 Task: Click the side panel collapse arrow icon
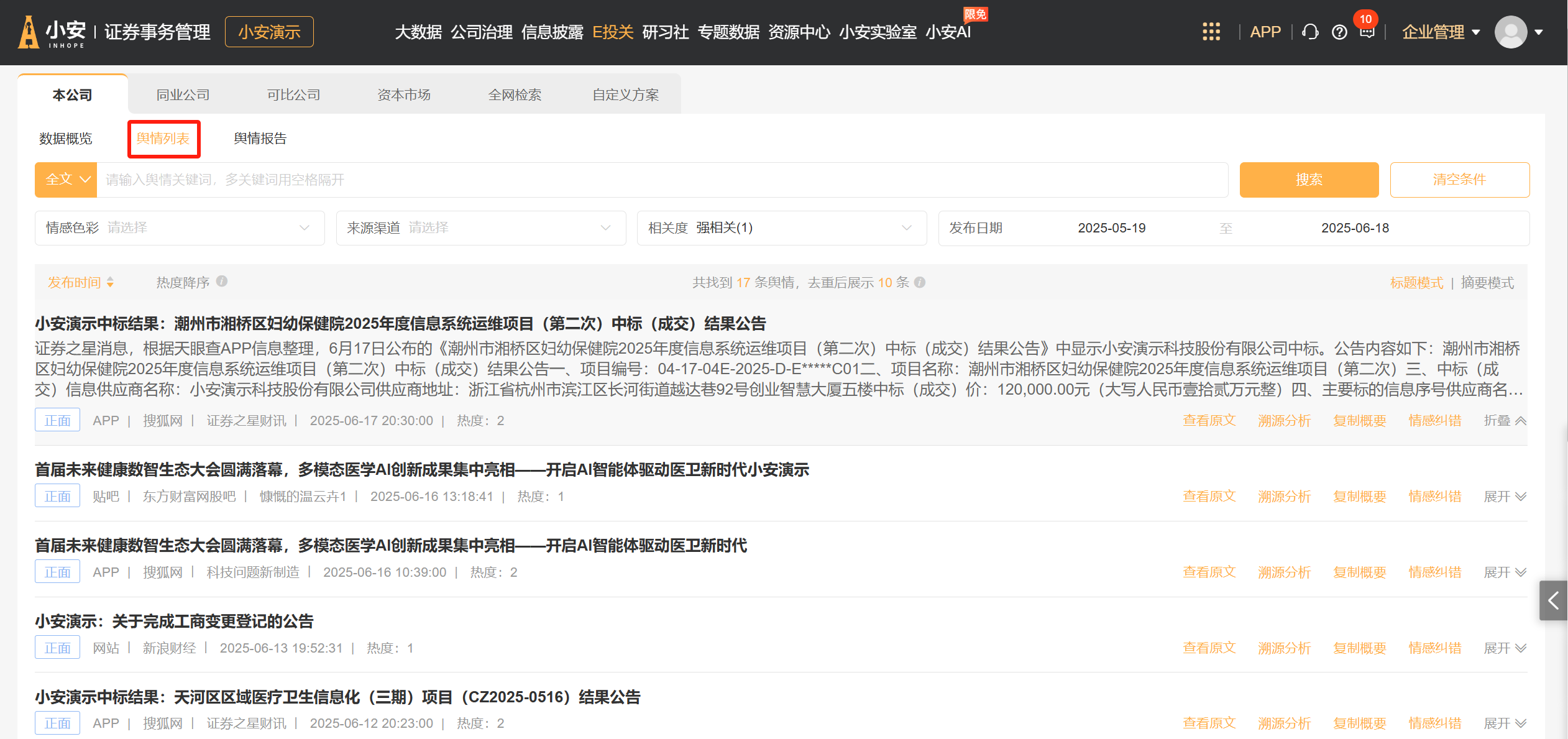pyautogui.click(x=1553, y=600)
